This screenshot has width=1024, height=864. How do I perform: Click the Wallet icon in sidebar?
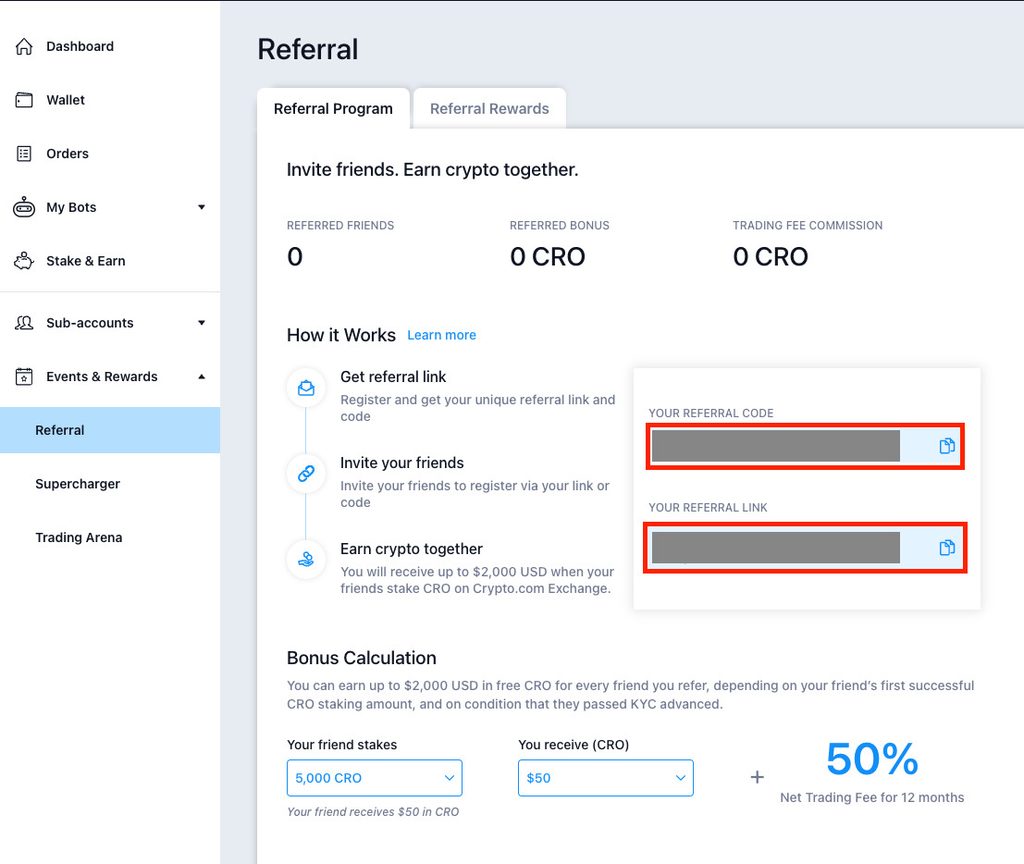tap(24, 100)
